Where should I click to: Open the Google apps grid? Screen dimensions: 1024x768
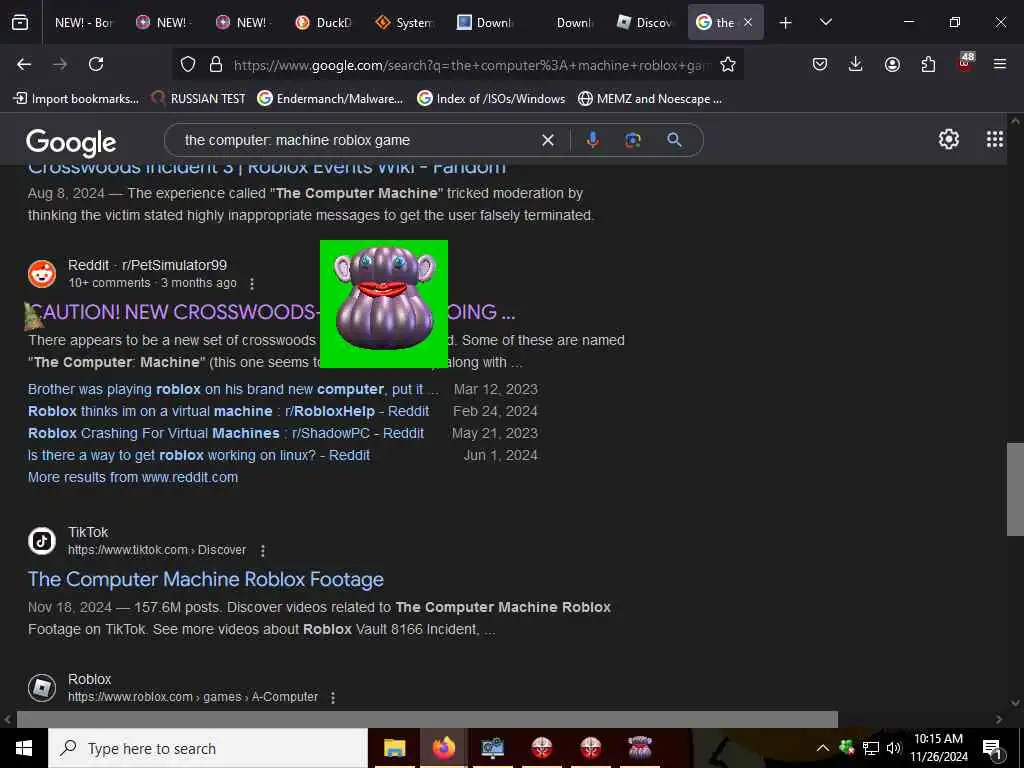click(x=995, y=139)
